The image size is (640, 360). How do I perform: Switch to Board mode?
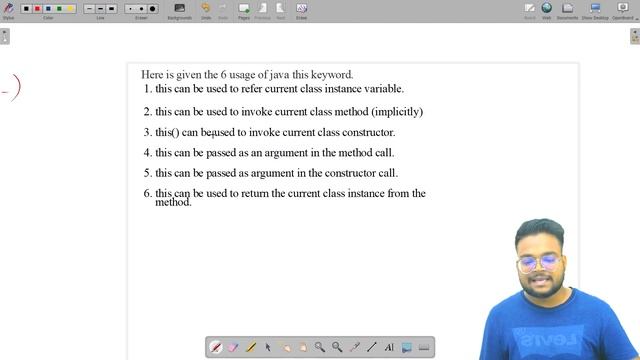click(529, 10)
